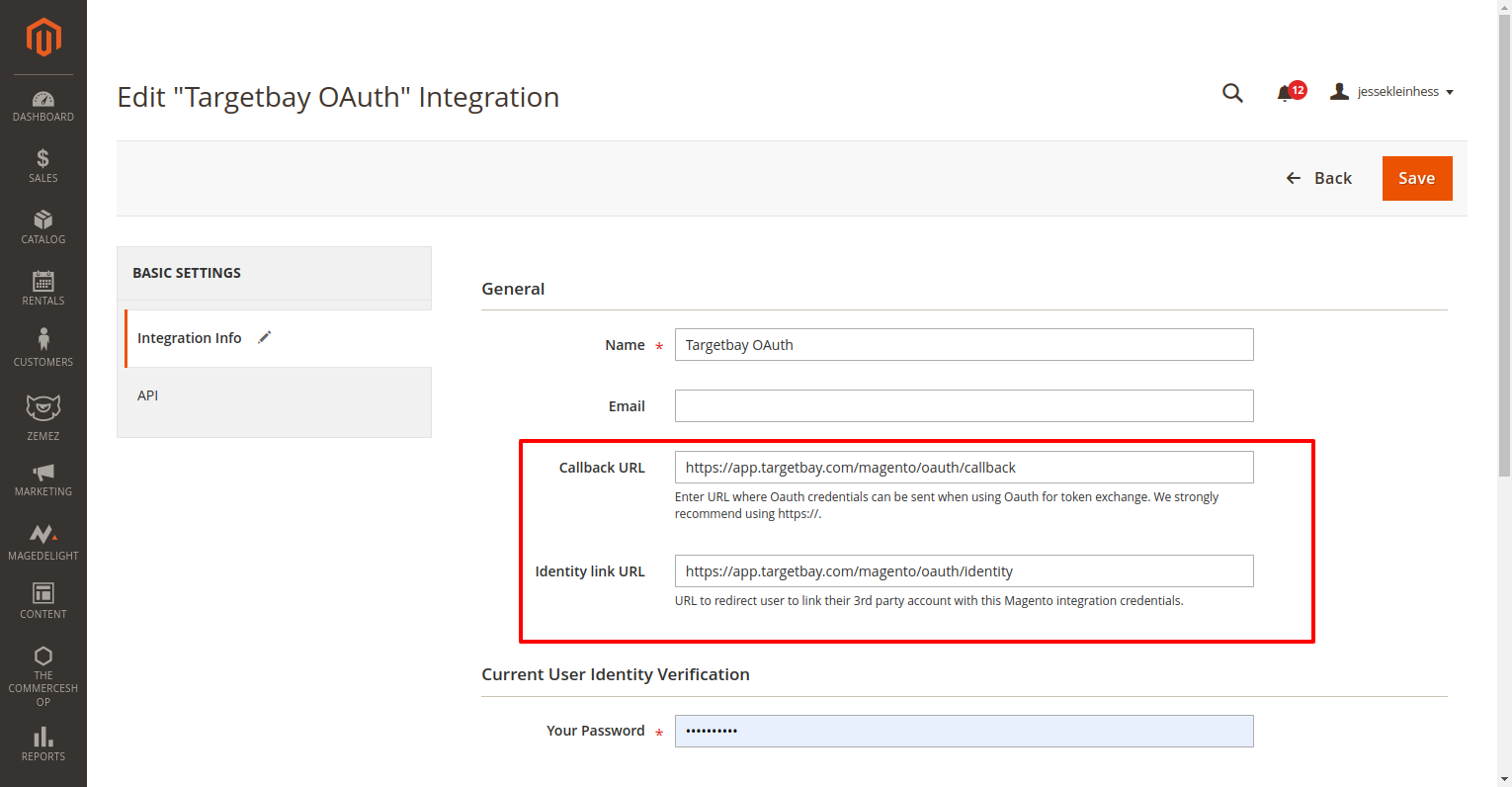This screenshot has width=1512, height=787.
Task: Open the Reports bar chart icon
Action: pos(43,738)
